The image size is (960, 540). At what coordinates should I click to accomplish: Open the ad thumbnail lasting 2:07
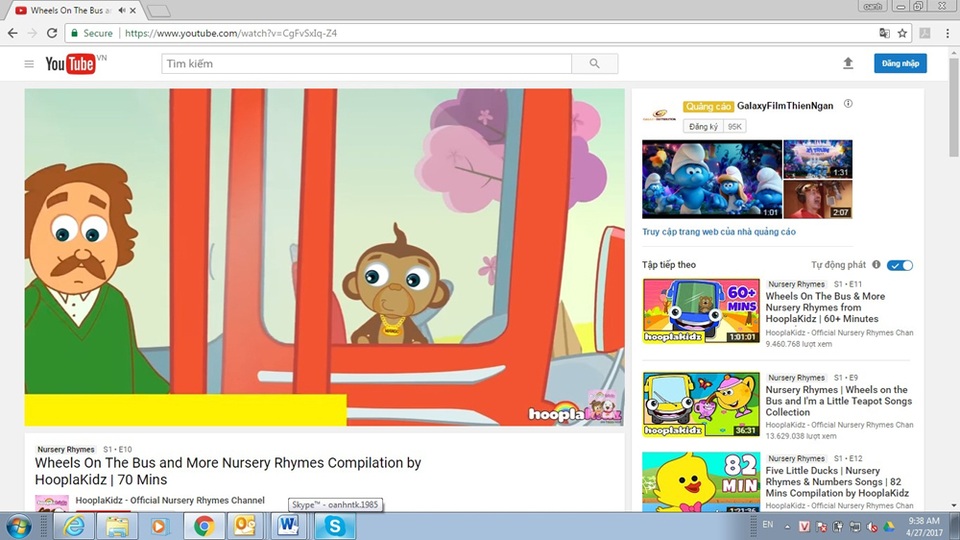[x=818, y=199]
